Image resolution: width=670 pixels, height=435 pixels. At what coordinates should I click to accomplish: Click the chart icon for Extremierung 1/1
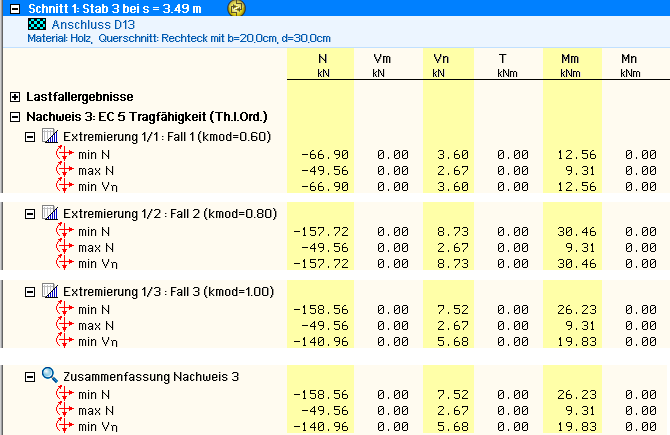[50, 136]
